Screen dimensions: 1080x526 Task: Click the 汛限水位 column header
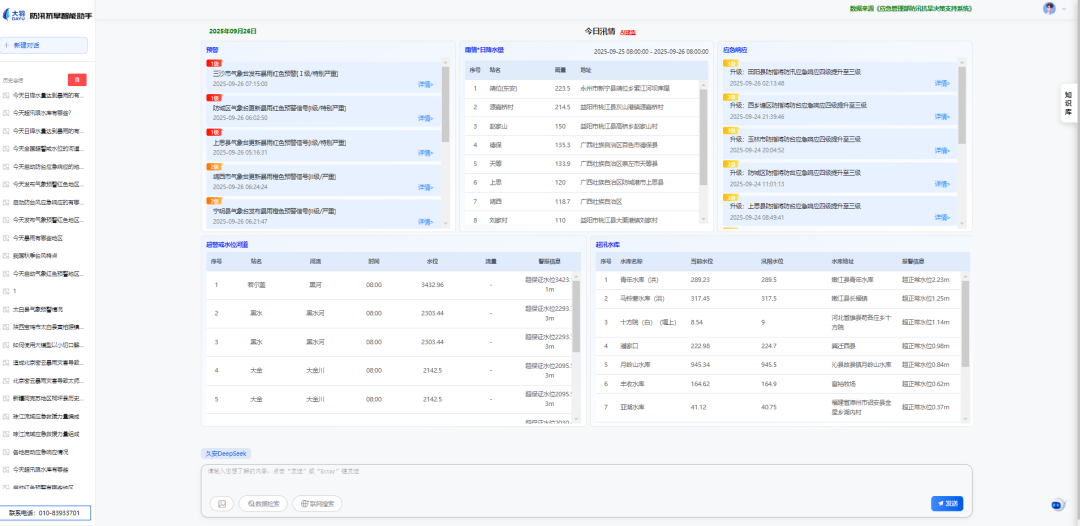pyautogui.click(x=771, y=262)
